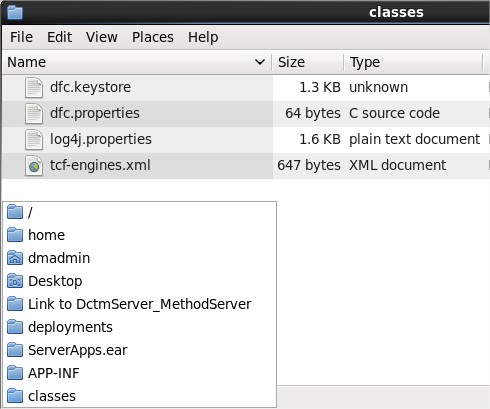Click the classes folder icon in path list

click(15, 396)
